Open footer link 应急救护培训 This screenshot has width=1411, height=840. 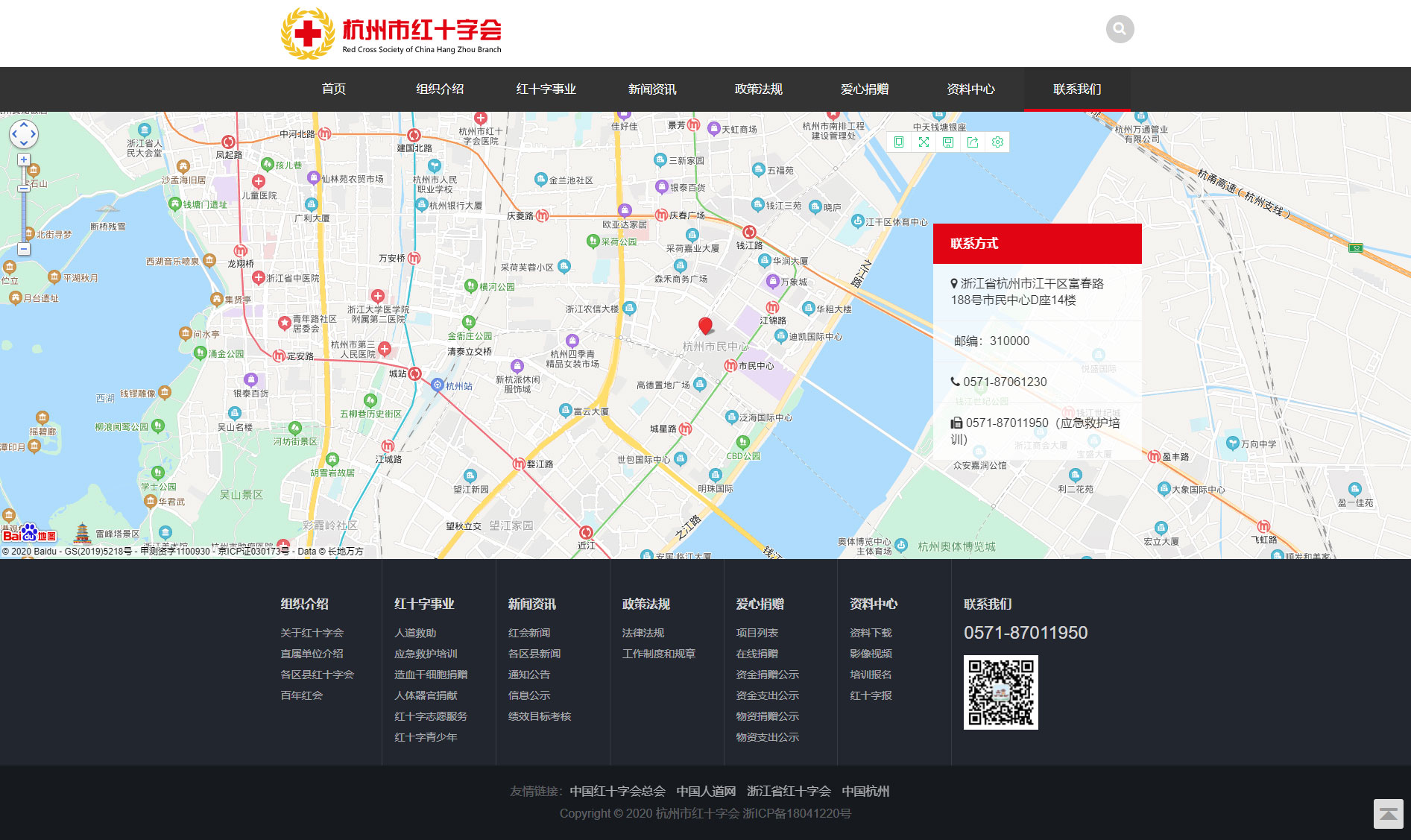(x=426, y=654)
